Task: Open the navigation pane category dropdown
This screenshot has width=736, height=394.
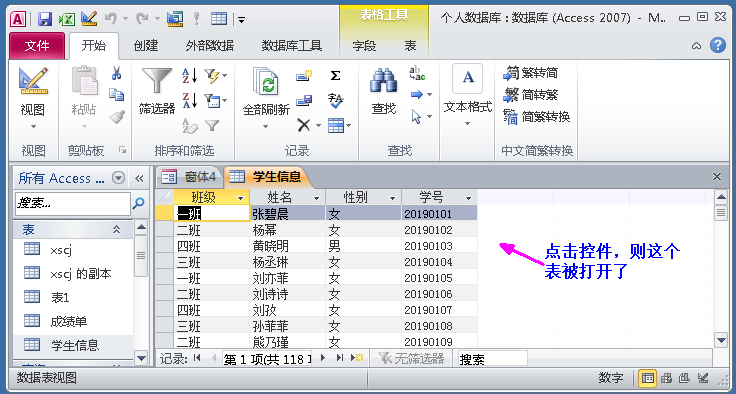Action: 119,178
